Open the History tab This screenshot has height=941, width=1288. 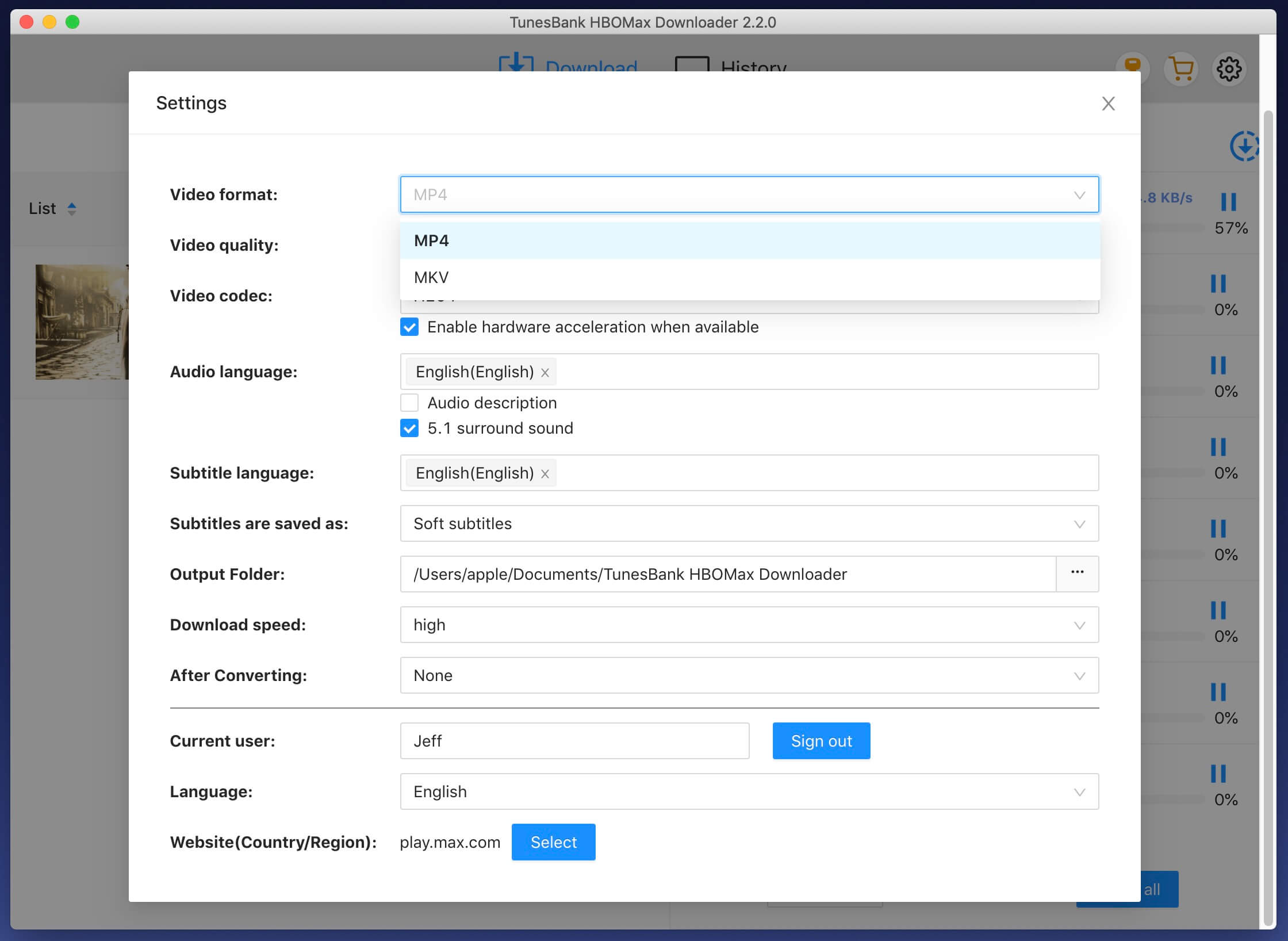click(x=730, y=64)
